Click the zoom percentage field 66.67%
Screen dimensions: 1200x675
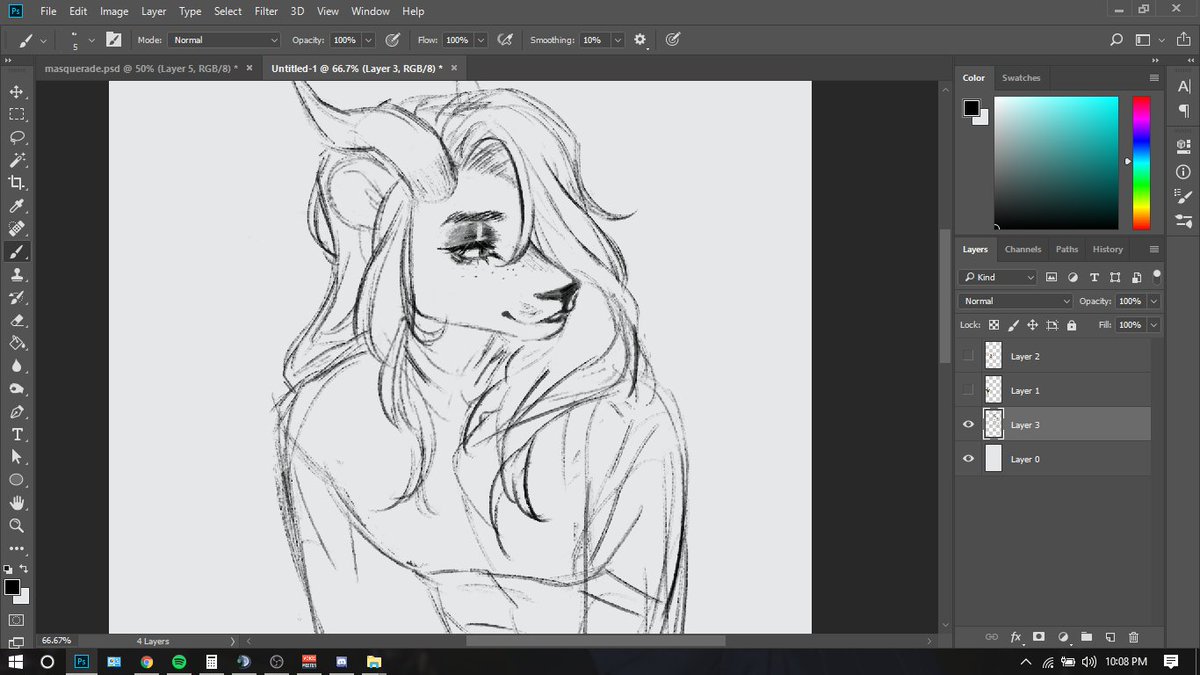pyautogui.click(x=55, y=641)
